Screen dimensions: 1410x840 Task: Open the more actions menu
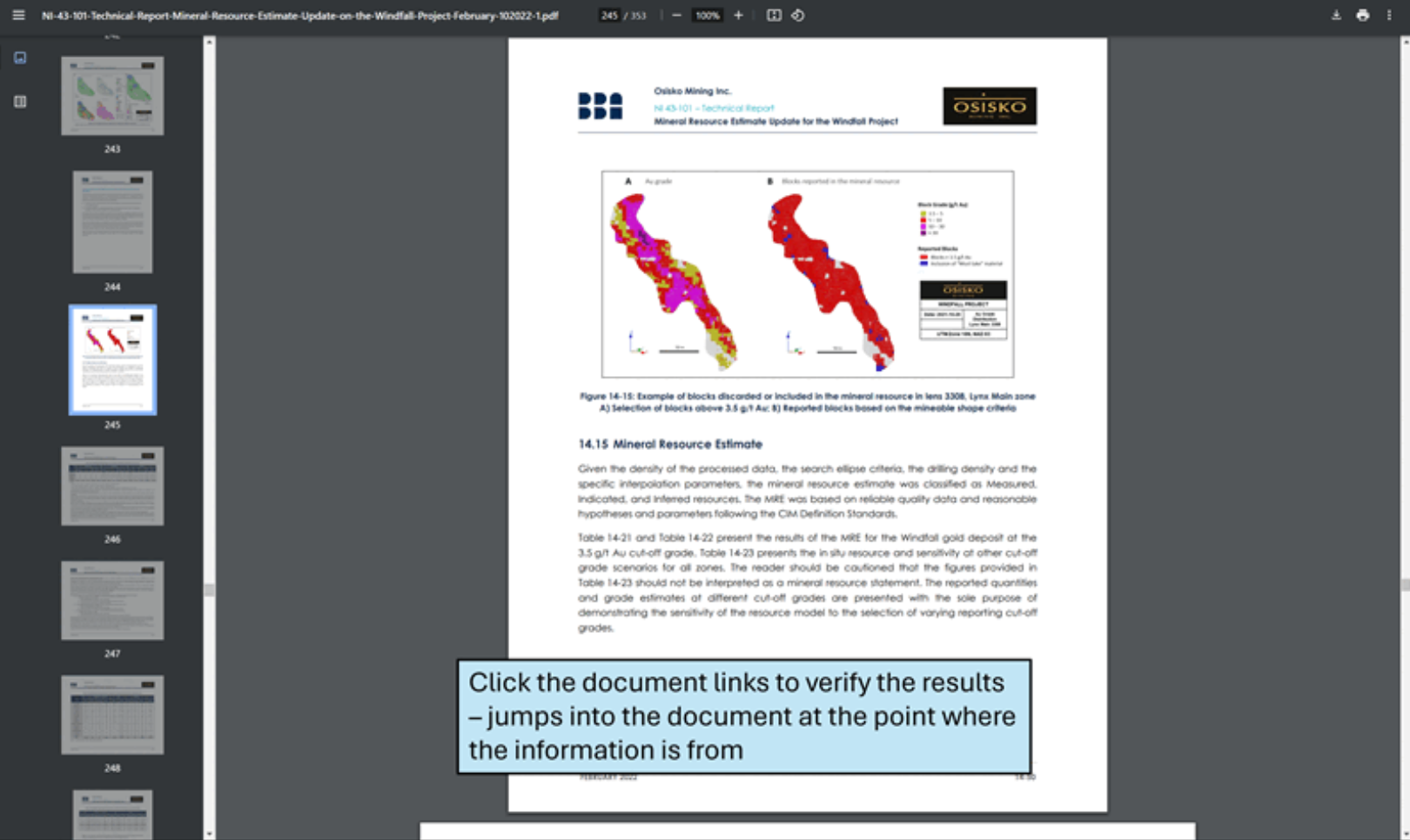1389,15
